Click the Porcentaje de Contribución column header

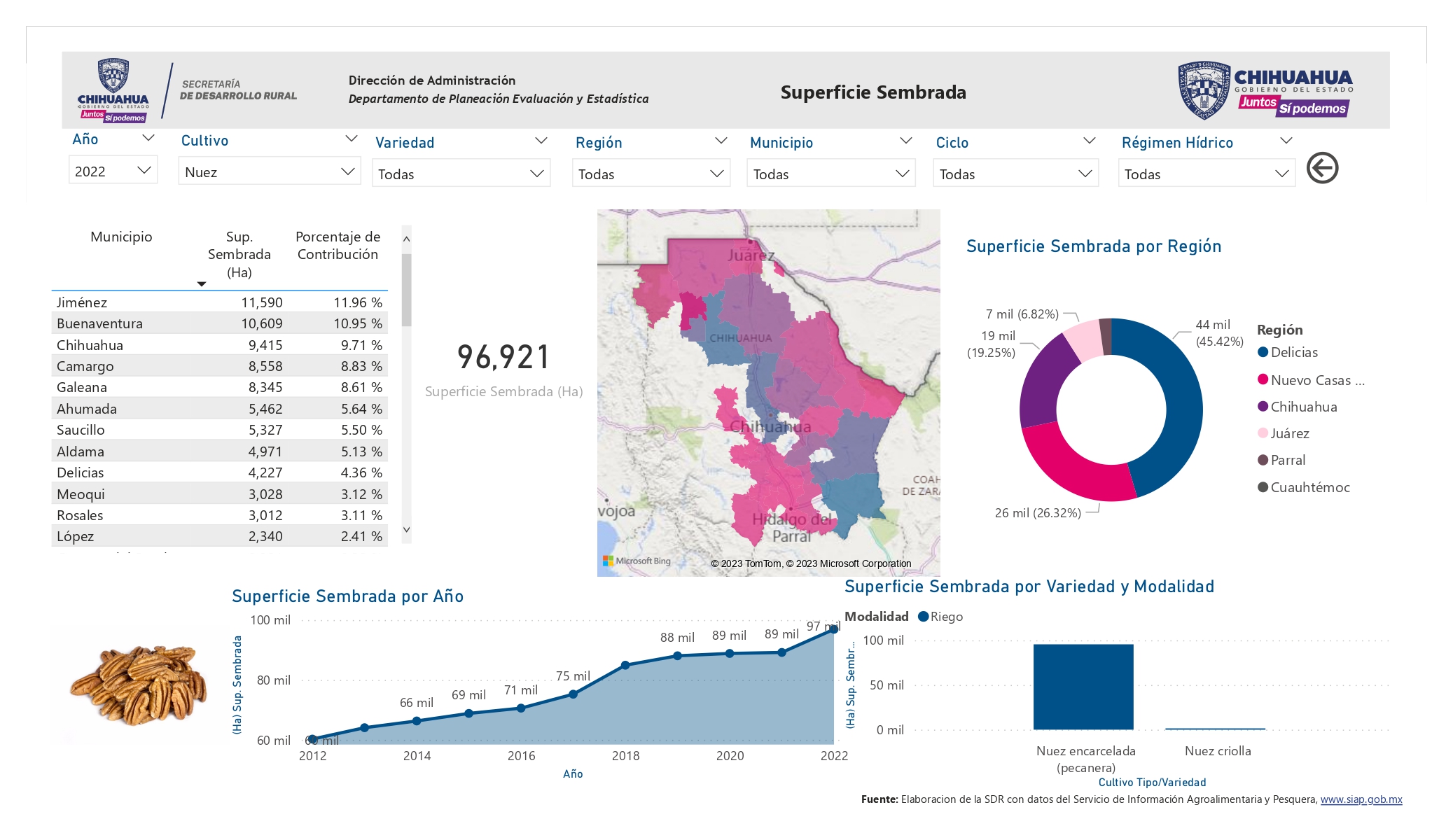pos(338,246)
